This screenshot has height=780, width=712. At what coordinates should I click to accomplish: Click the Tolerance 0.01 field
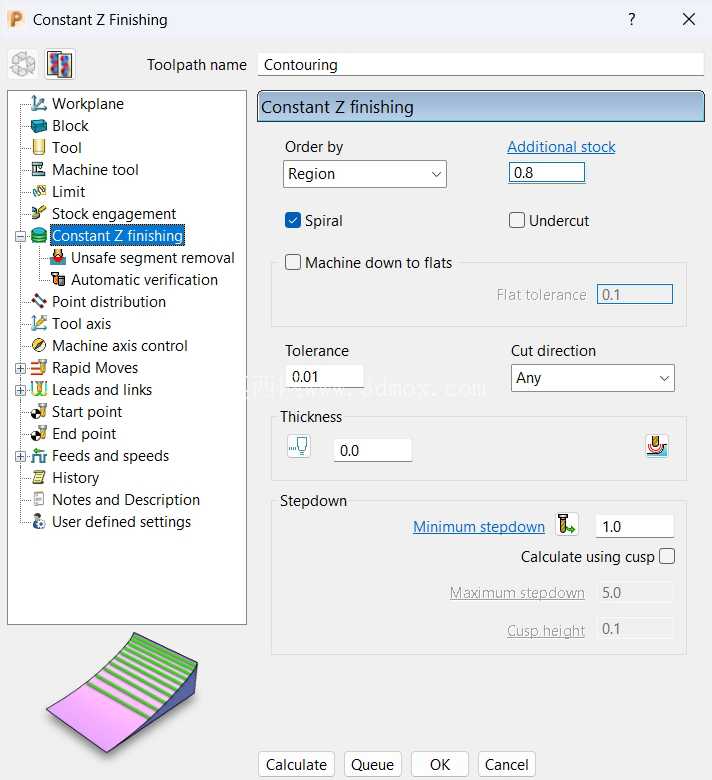pyautogui.click(x=324, y=376)
